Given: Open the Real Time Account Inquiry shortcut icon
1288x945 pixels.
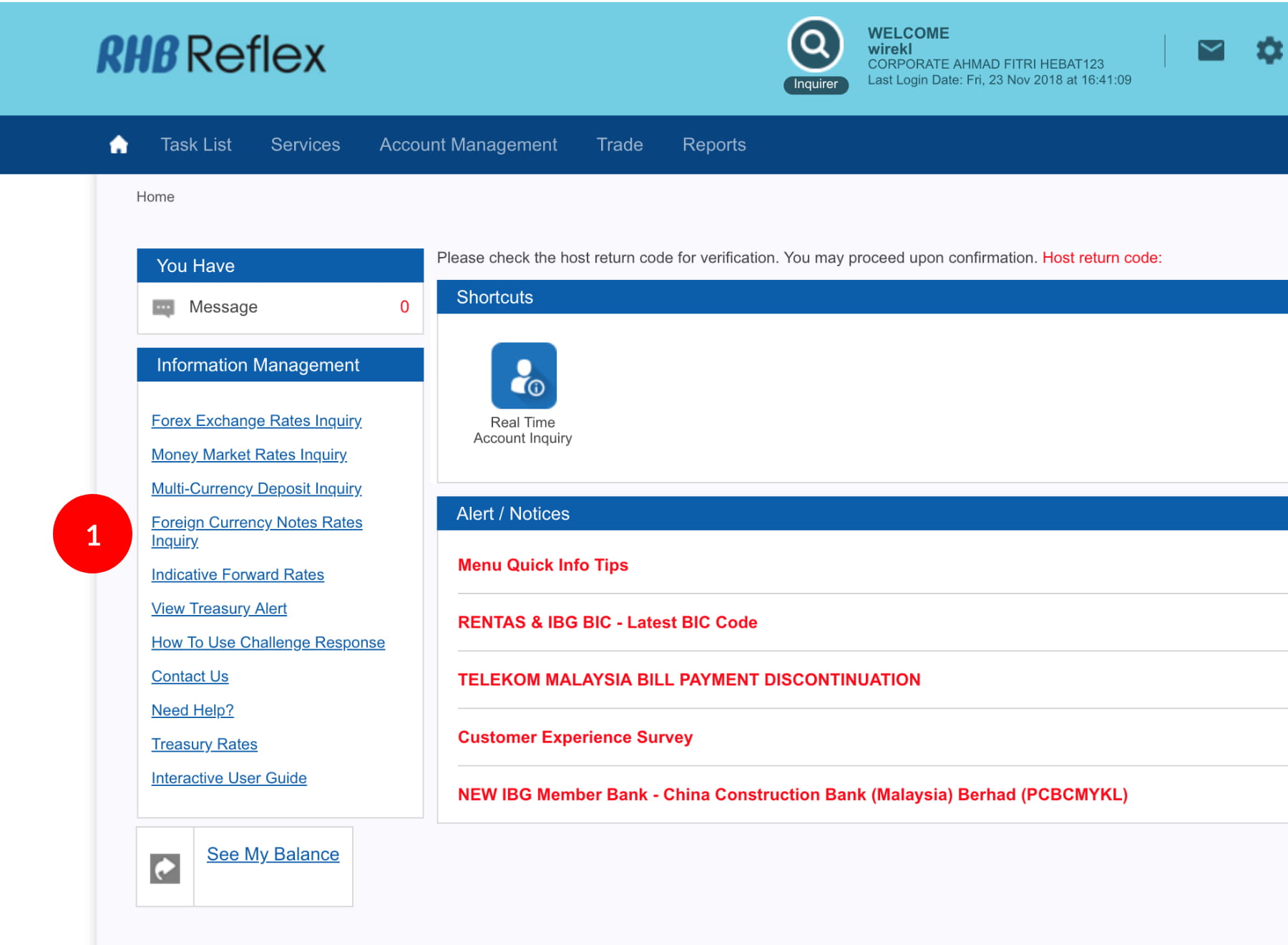Looking at the screenshot, I should [x=524, y=376].
